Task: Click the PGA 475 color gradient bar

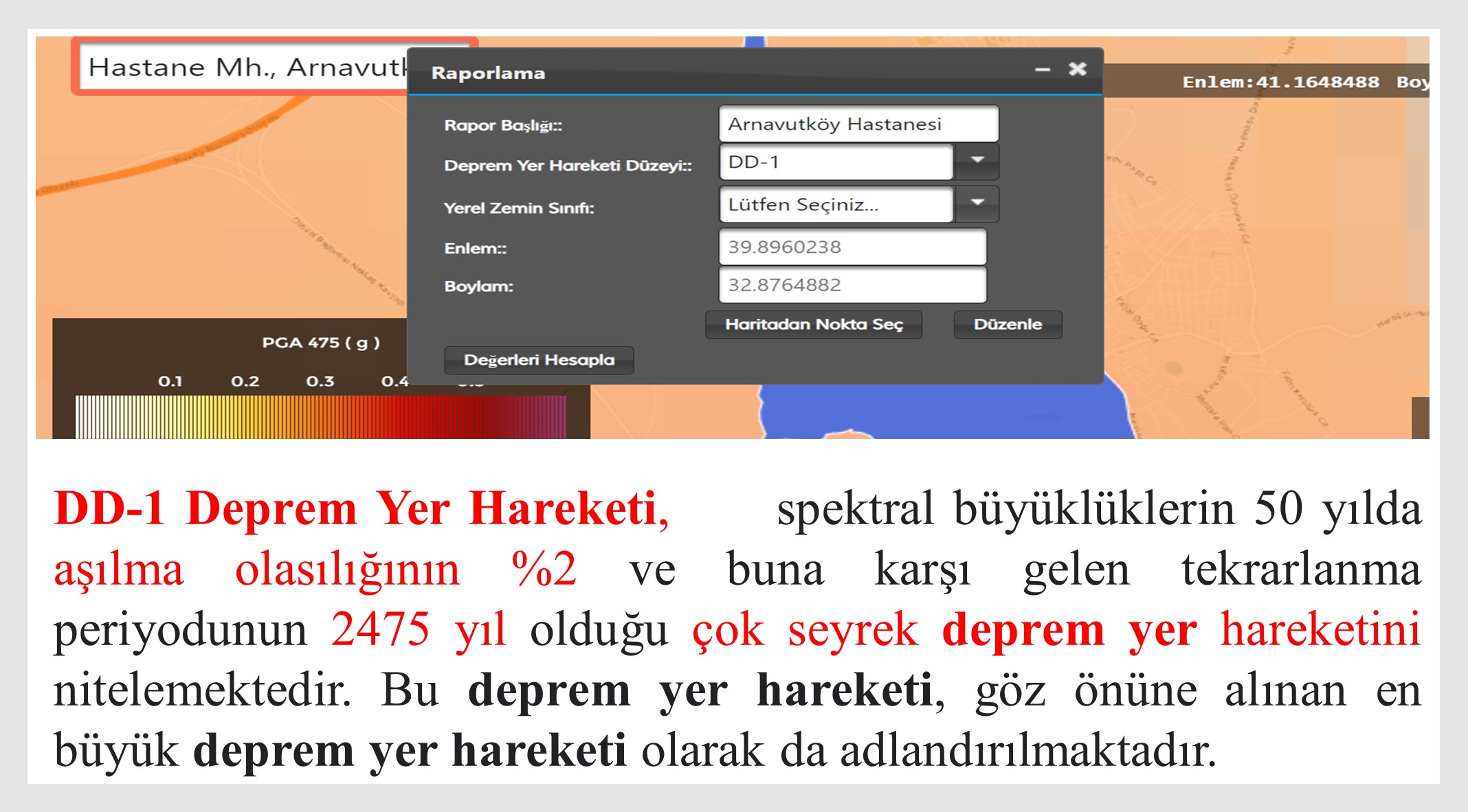Action: point(320,417)
